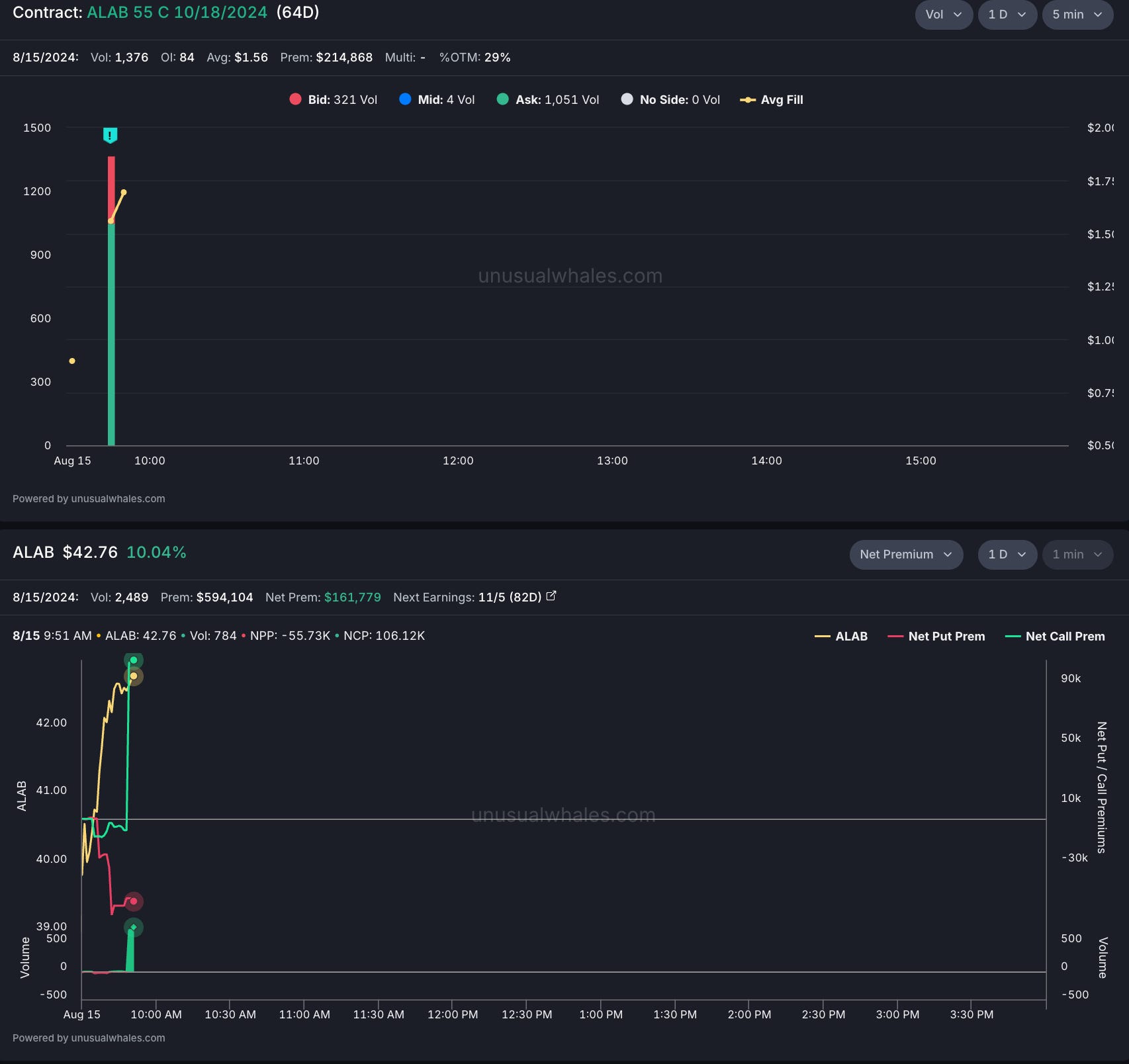1129x1064 pixels.
Task: Click the green Ask legend dot
Action: (x=503, y=99)
